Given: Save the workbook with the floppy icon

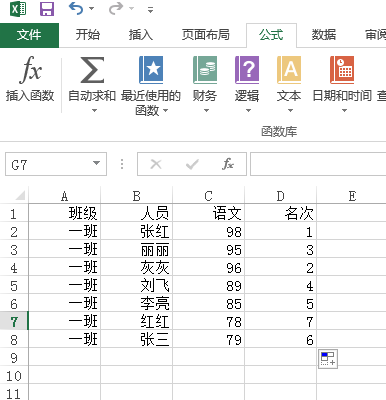Looking at the screenshot, I should (47, 9).
